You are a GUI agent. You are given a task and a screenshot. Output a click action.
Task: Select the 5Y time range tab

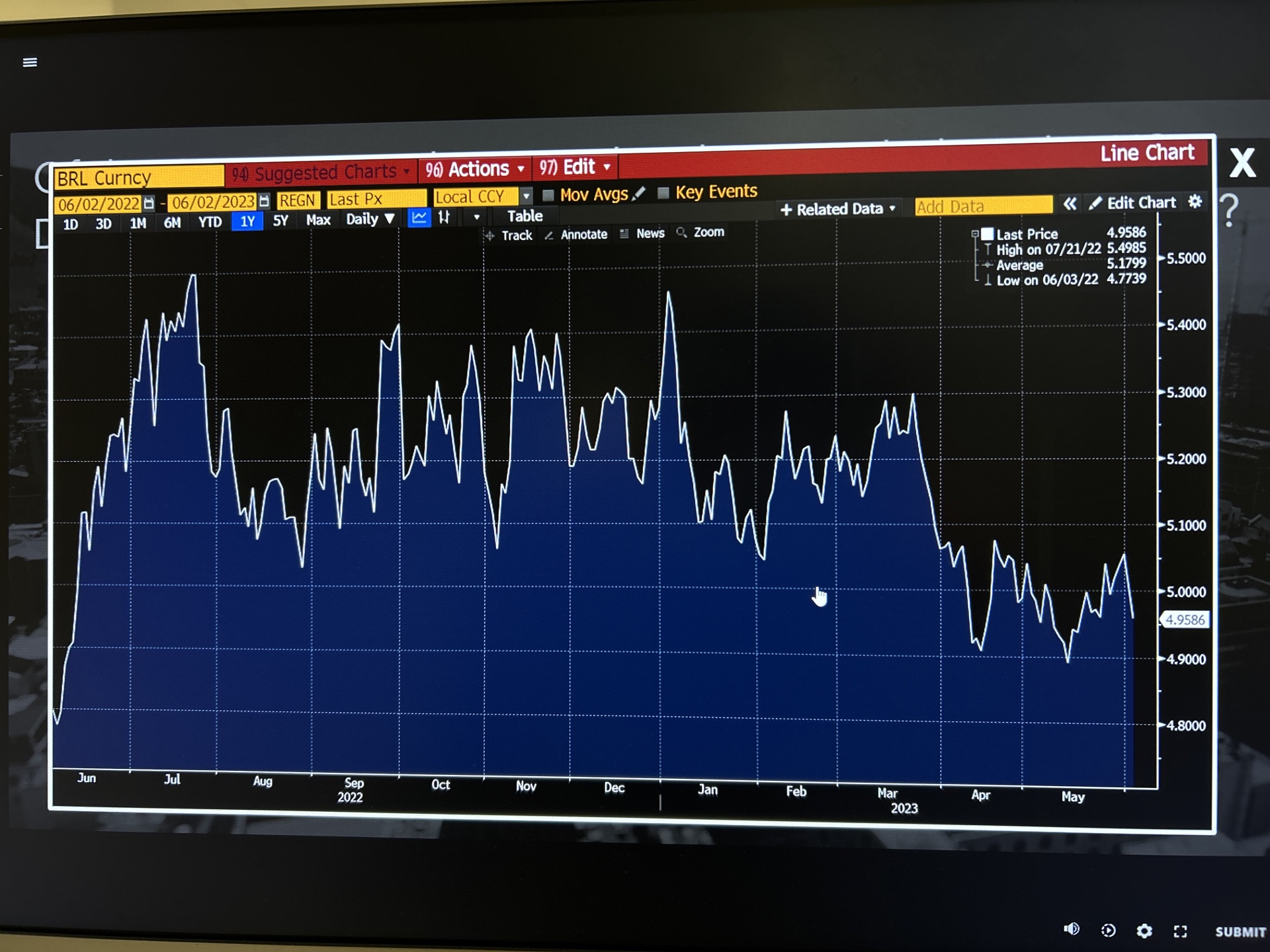[280, 221]
